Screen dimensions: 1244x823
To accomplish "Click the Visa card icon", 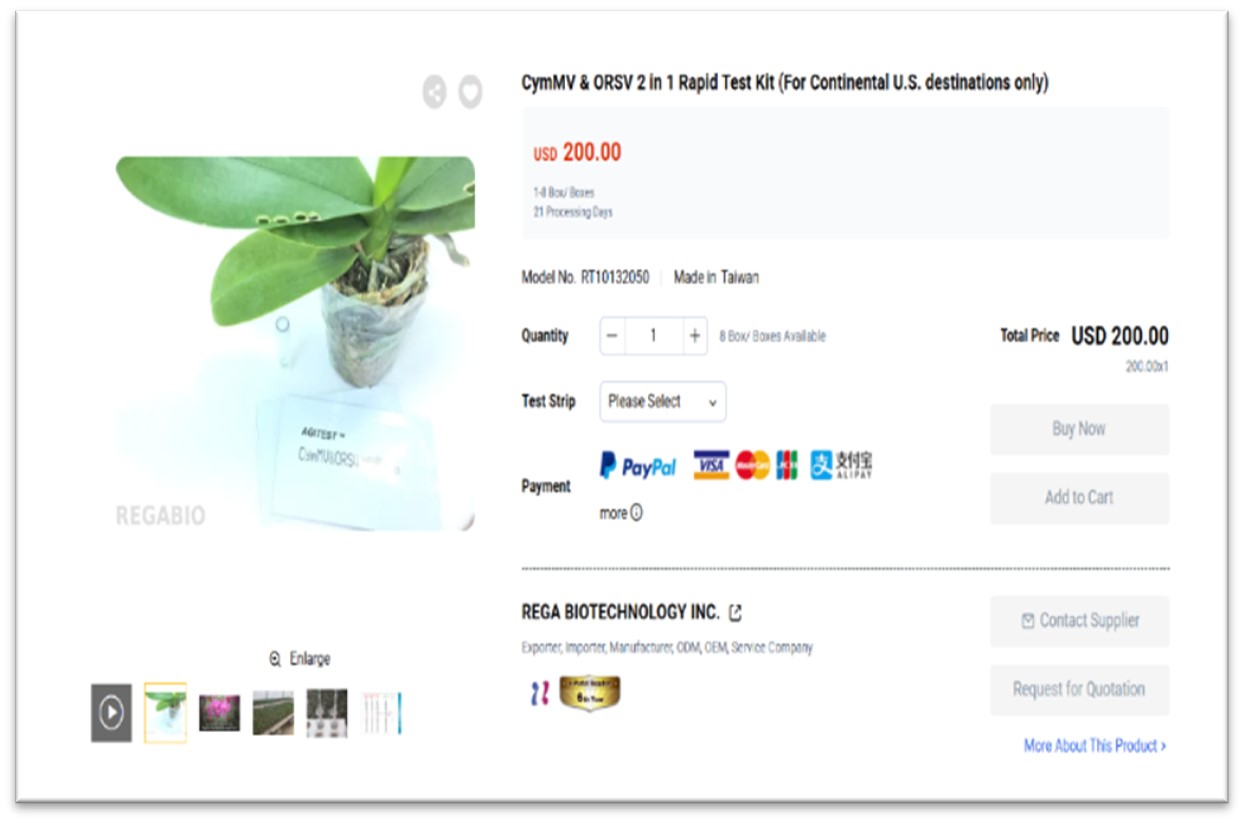I will pyautogui.click(x=711, y=465).
